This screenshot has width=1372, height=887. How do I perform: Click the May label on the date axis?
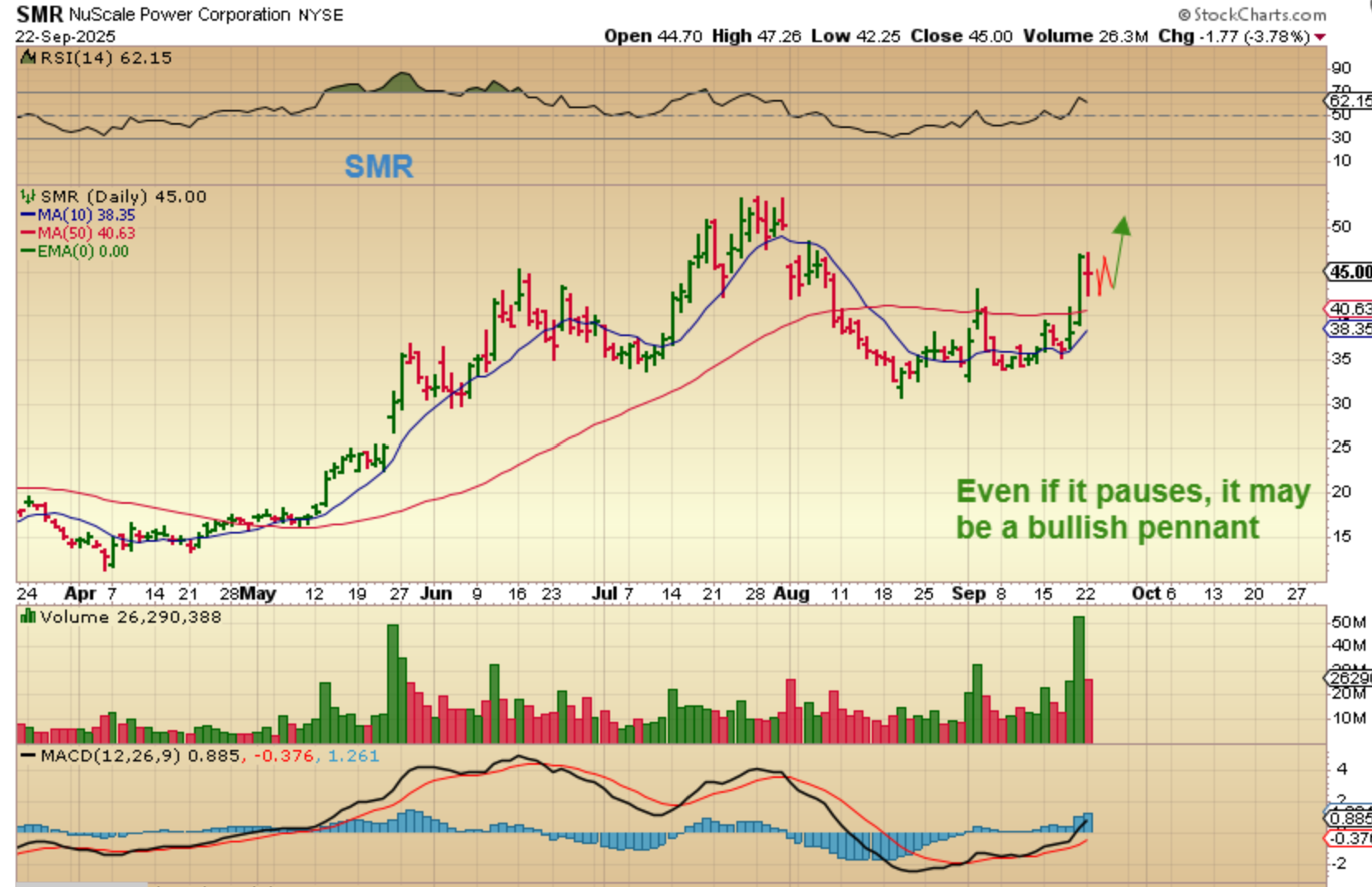(258, 593)
